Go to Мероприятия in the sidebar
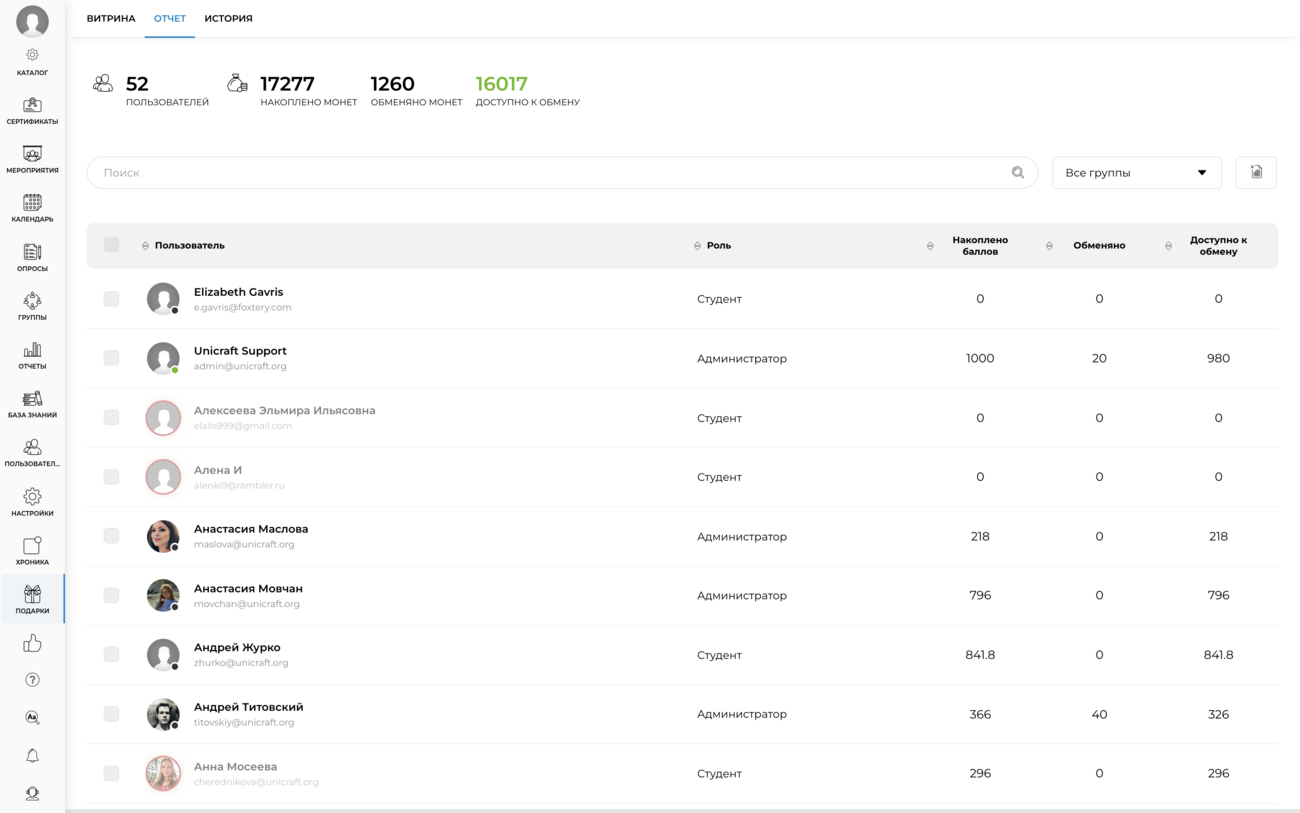 (32, 160)
